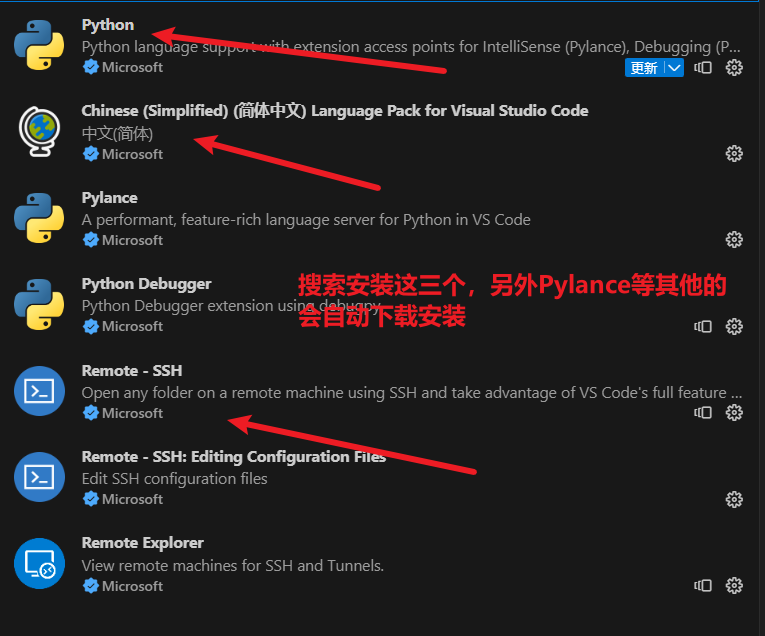Click the 更新 update button for Python
Screen dimensions: 765x636
tap(644, 68)
